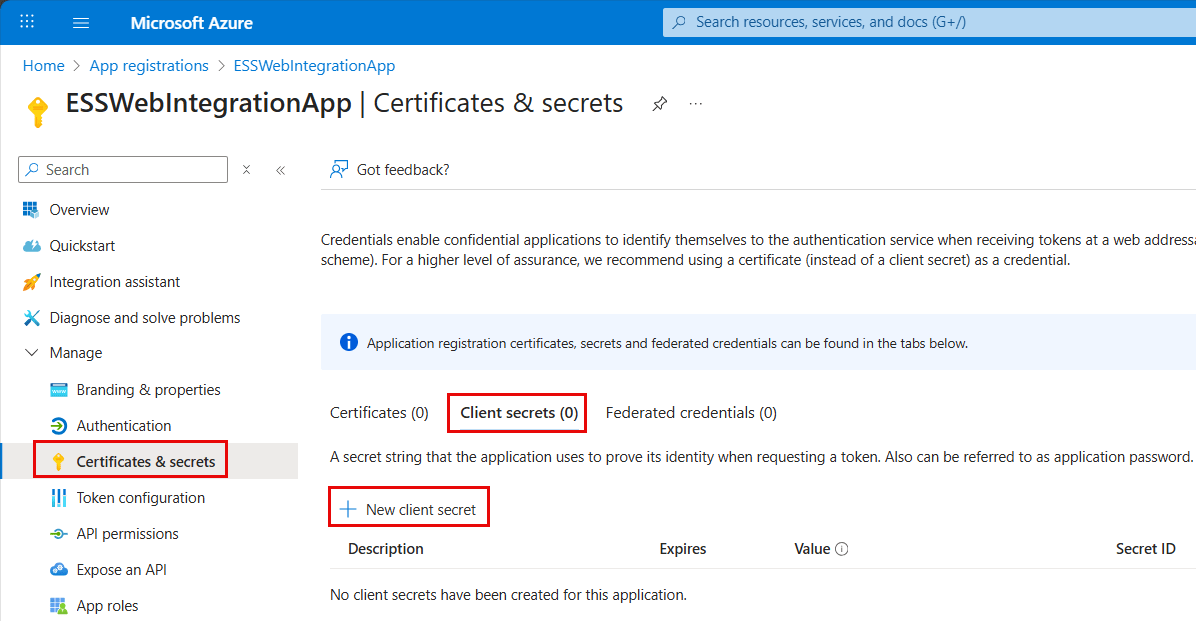The height and width of the screenshot is (621, 1196).
Task: Click the Diagnose wrench icon
Action: (x=31, y=317)
